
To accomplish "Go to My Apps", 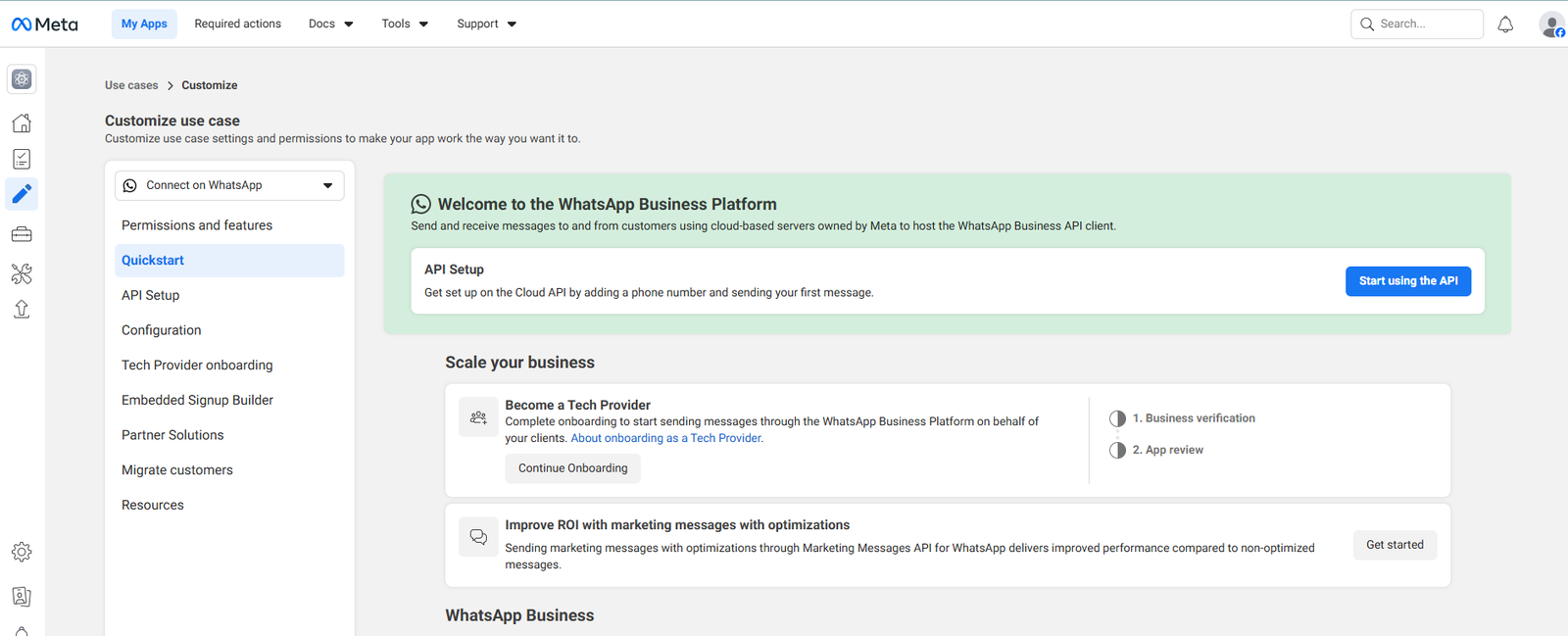I will click(144, 24).
